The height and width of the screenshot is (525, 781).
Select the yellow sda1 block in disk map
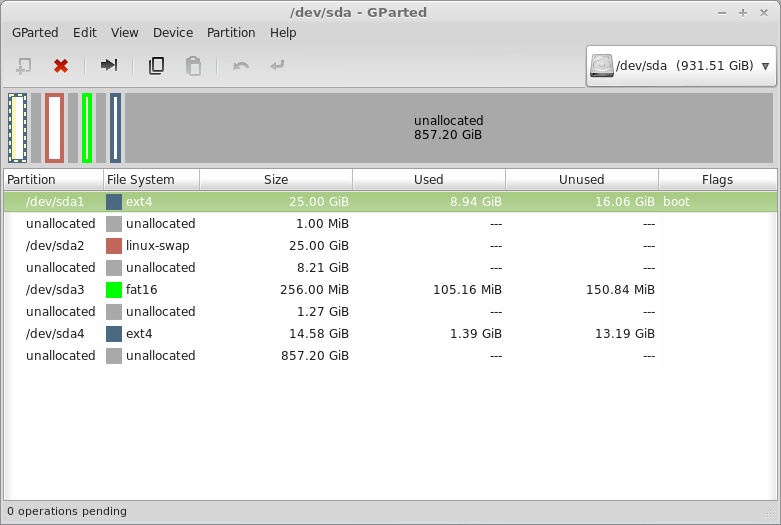click(17, 128)
